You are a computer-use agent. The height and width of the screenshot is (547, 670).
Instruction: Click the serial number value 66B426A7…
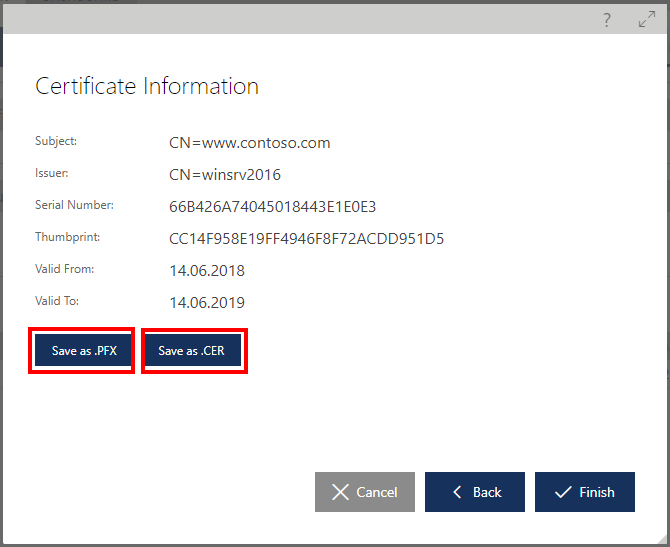pos(272,207)
